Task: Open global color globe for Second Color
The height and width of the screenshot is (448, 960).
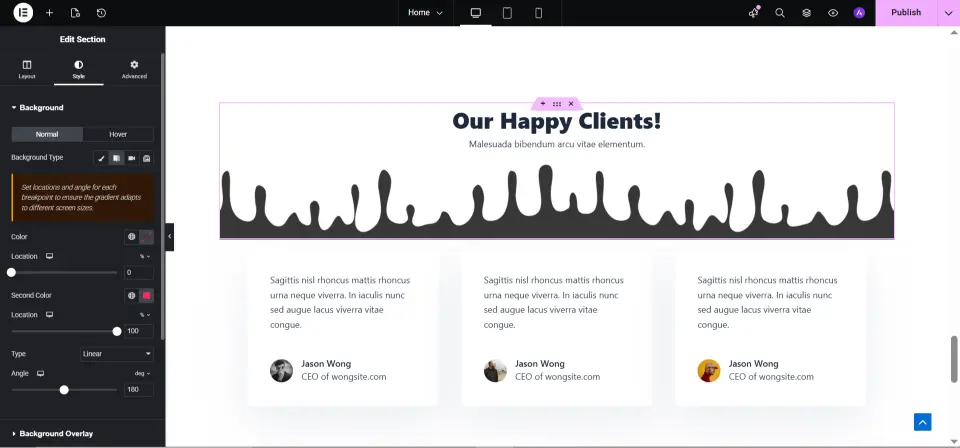Action: coord(132,296)
